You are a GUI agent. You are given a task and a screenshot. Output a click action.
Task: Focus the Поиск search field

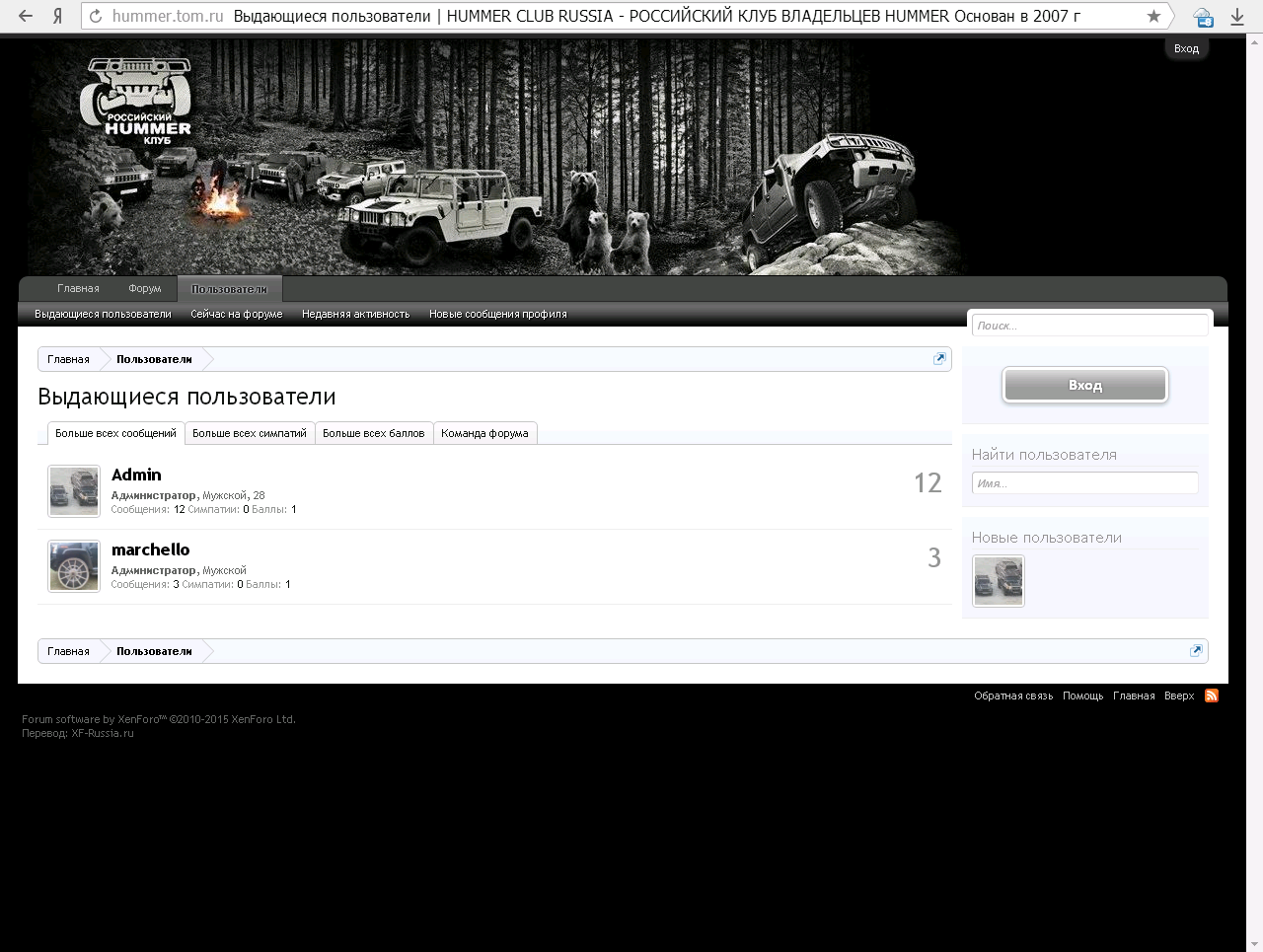coord(1089,326)
